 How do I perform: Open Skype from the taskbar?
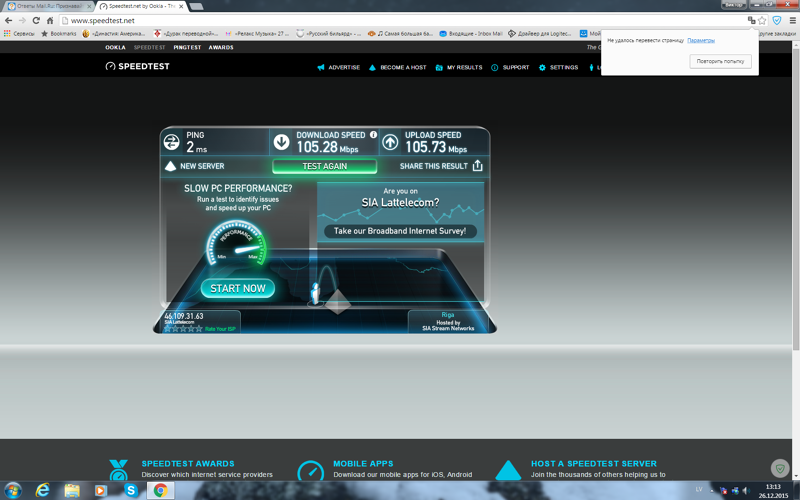click(131, 490)
